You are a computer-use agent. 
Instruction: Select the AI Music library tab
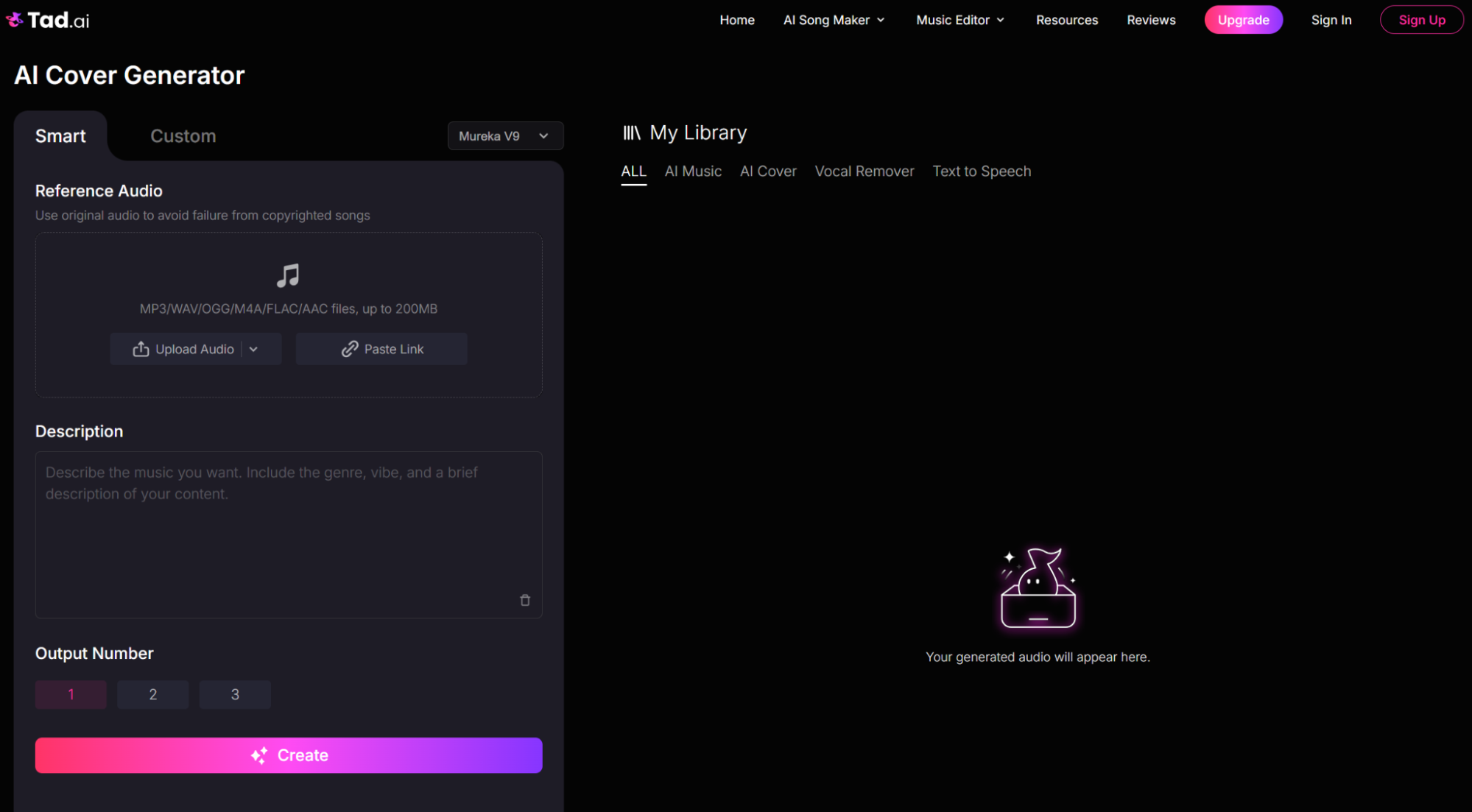pos(693,172)
